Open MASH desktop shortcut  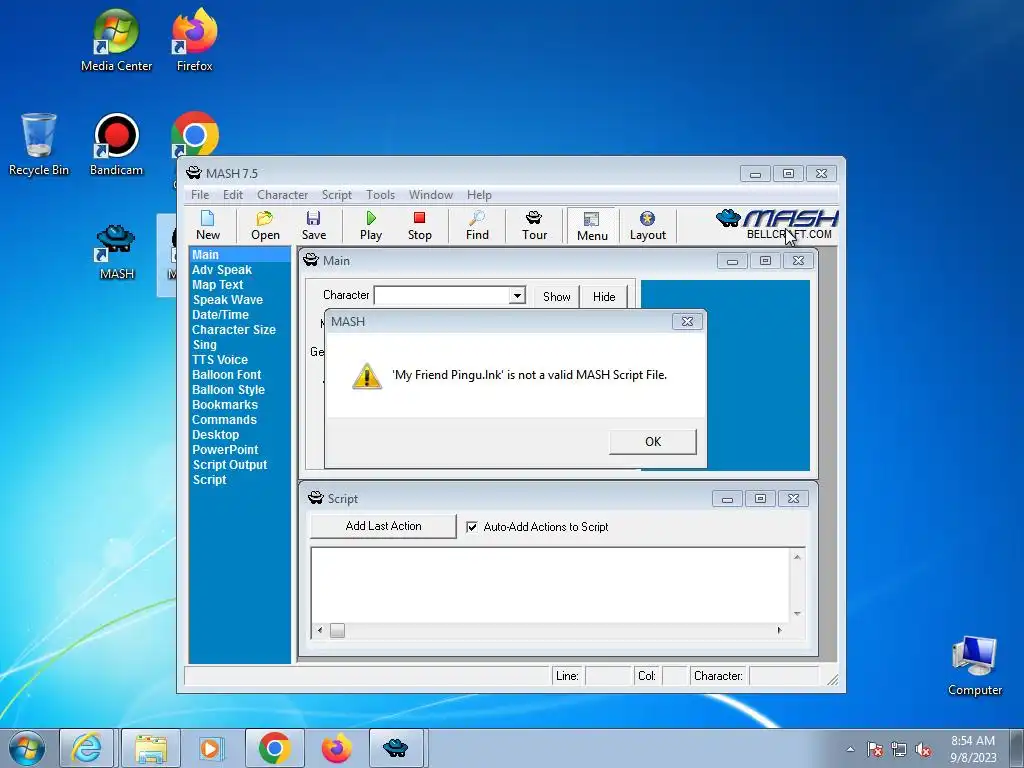(x=116, y=251)
